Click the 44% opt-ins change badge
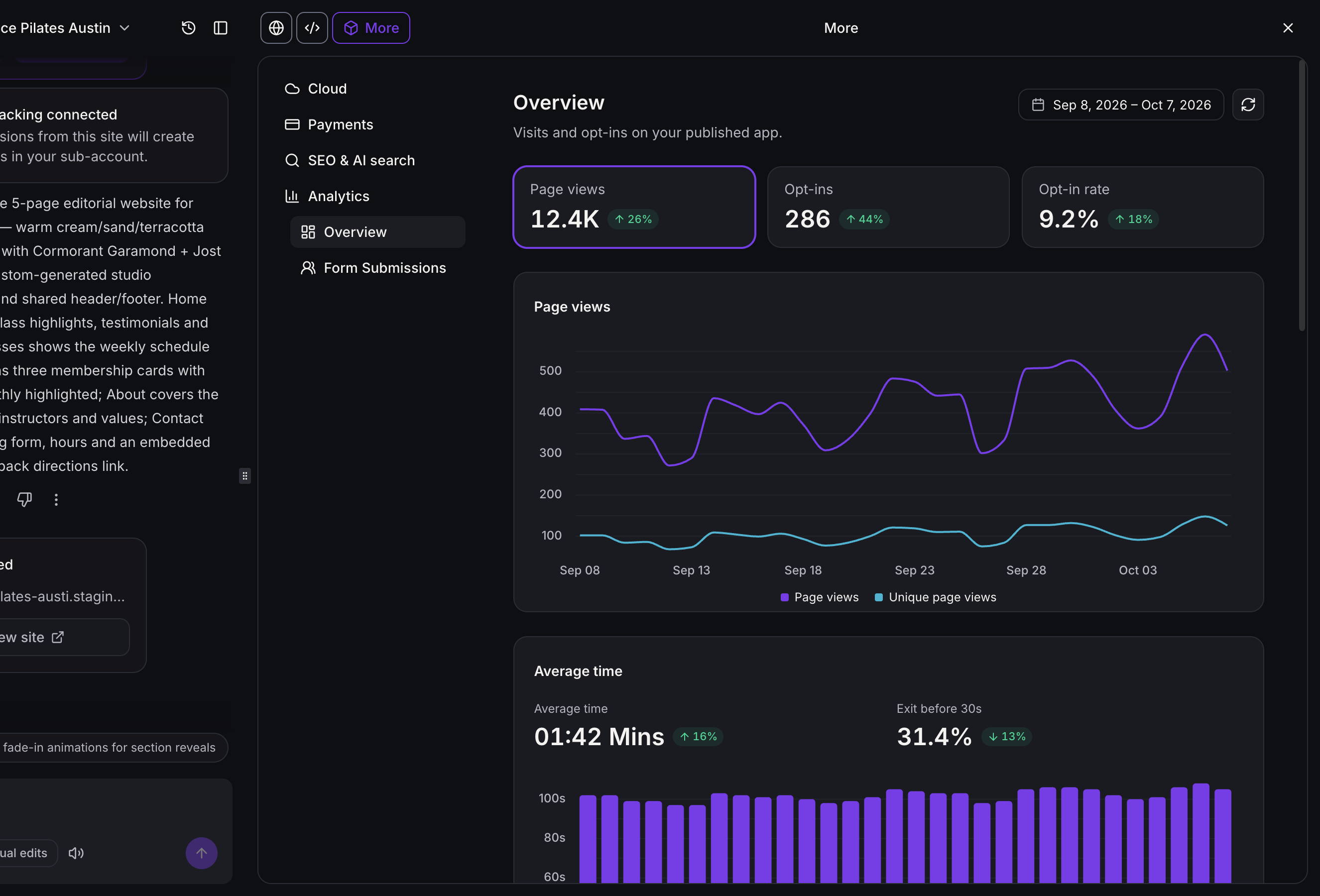This screenshot has height=896, width=1320. (864, 219)
